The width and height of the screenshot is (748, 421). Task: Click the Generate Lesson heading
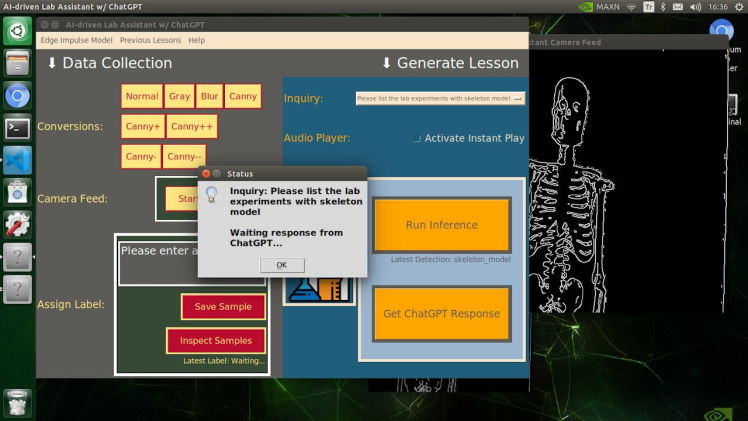450,63
